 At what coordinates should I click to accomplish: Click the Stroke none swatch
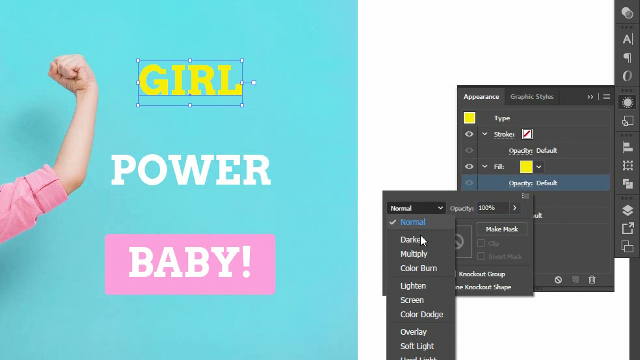coord(527,134)
